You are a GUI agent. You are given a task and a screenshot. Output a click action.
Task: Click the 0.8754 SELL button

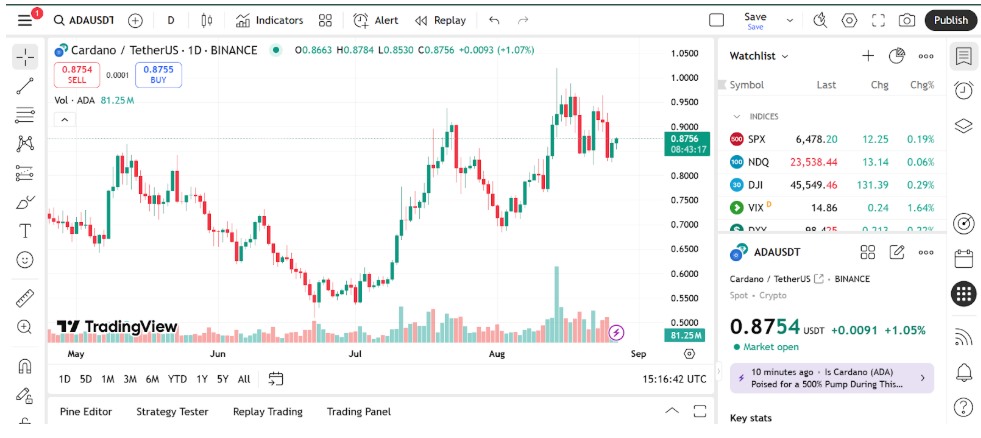[77, 74]
